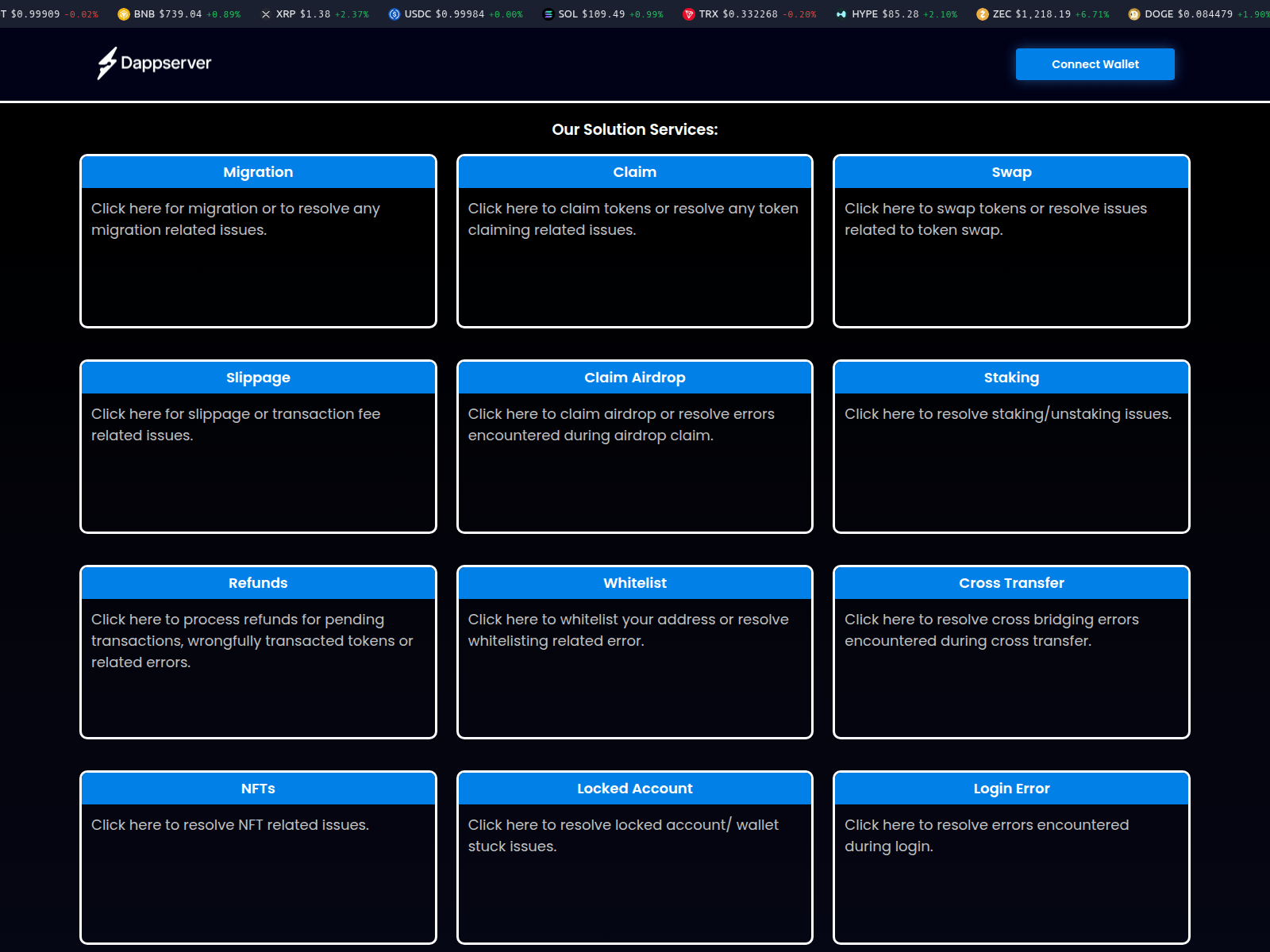Choose the Staking card header
Screen dimensions: 1270x952
pos(1011,378)
